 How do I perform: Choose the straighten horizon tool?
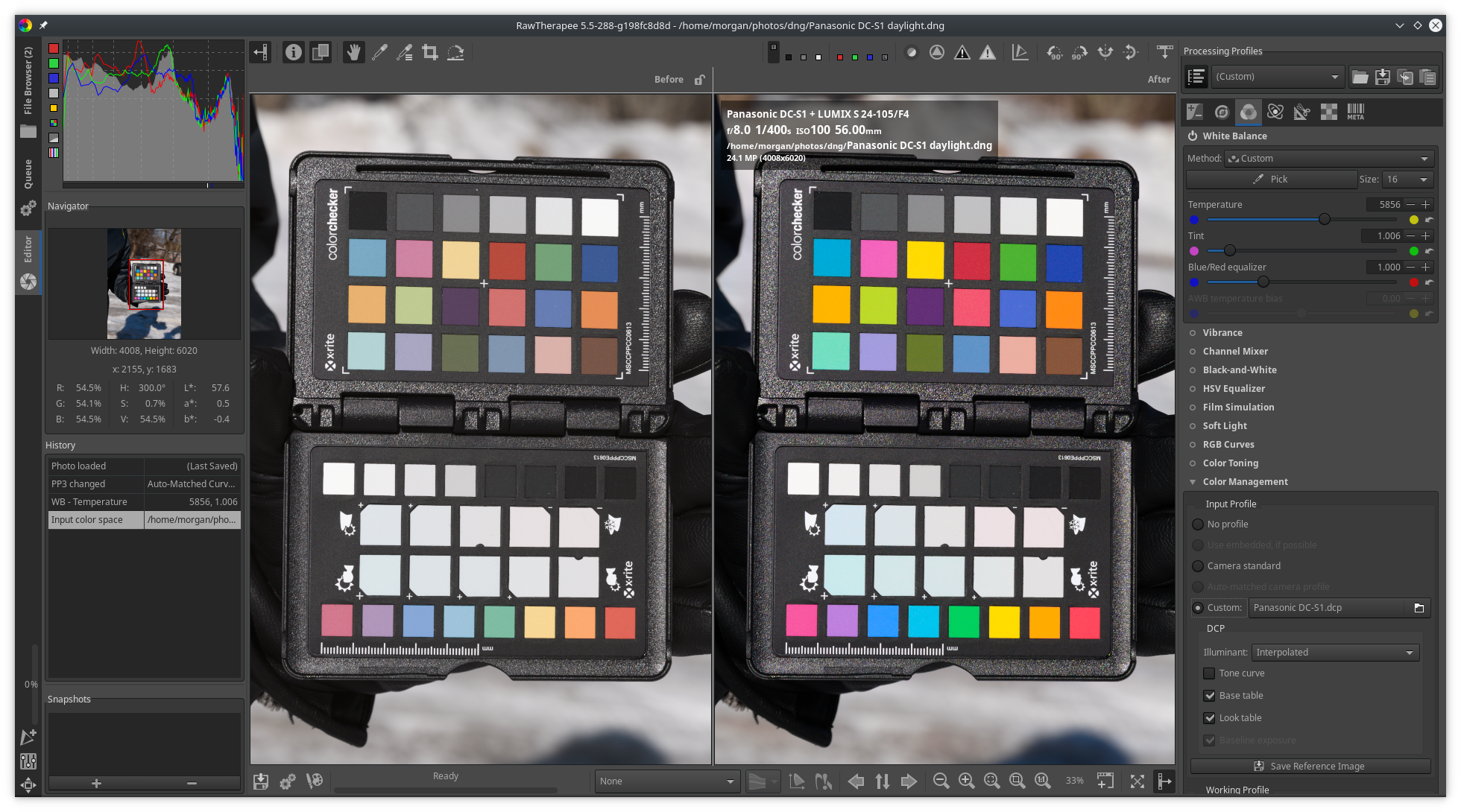(455, 52)
